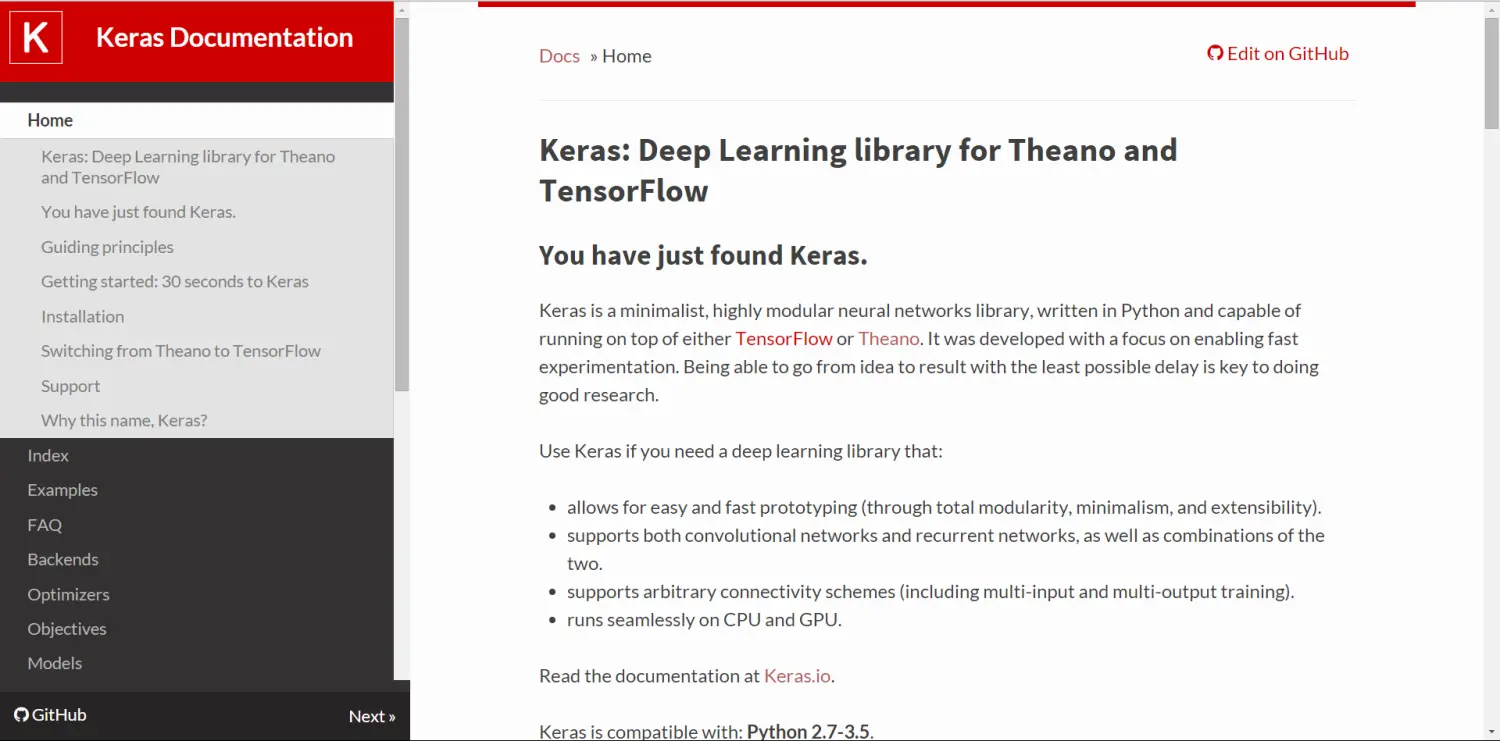
Task: Click the sidebar scrollbar up arrow
Action: 402,9
